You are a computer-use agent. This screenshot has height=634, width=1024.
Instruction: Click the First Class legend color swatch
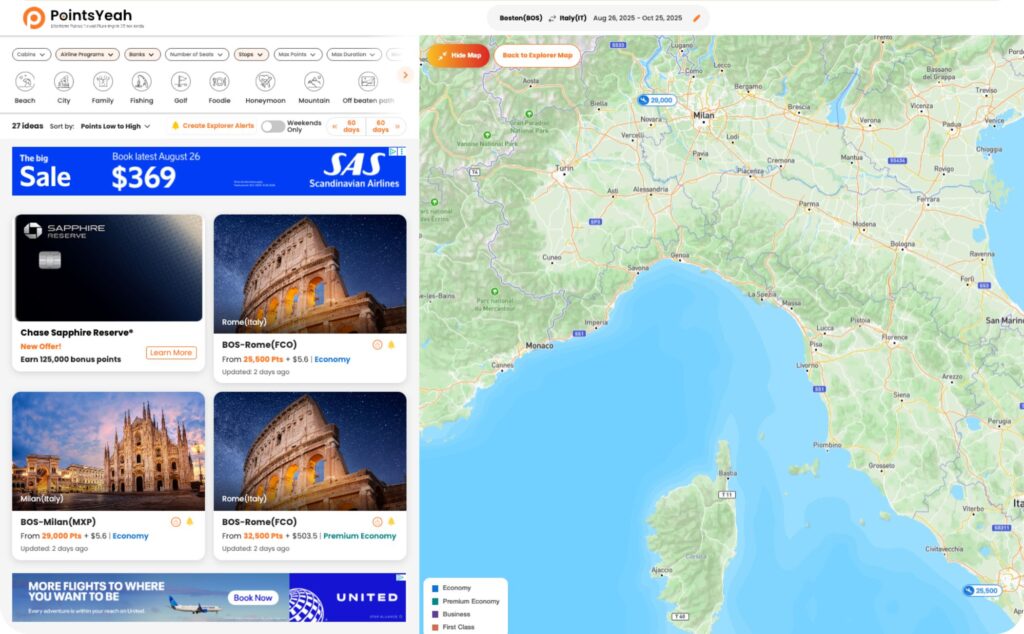[436, 627]
